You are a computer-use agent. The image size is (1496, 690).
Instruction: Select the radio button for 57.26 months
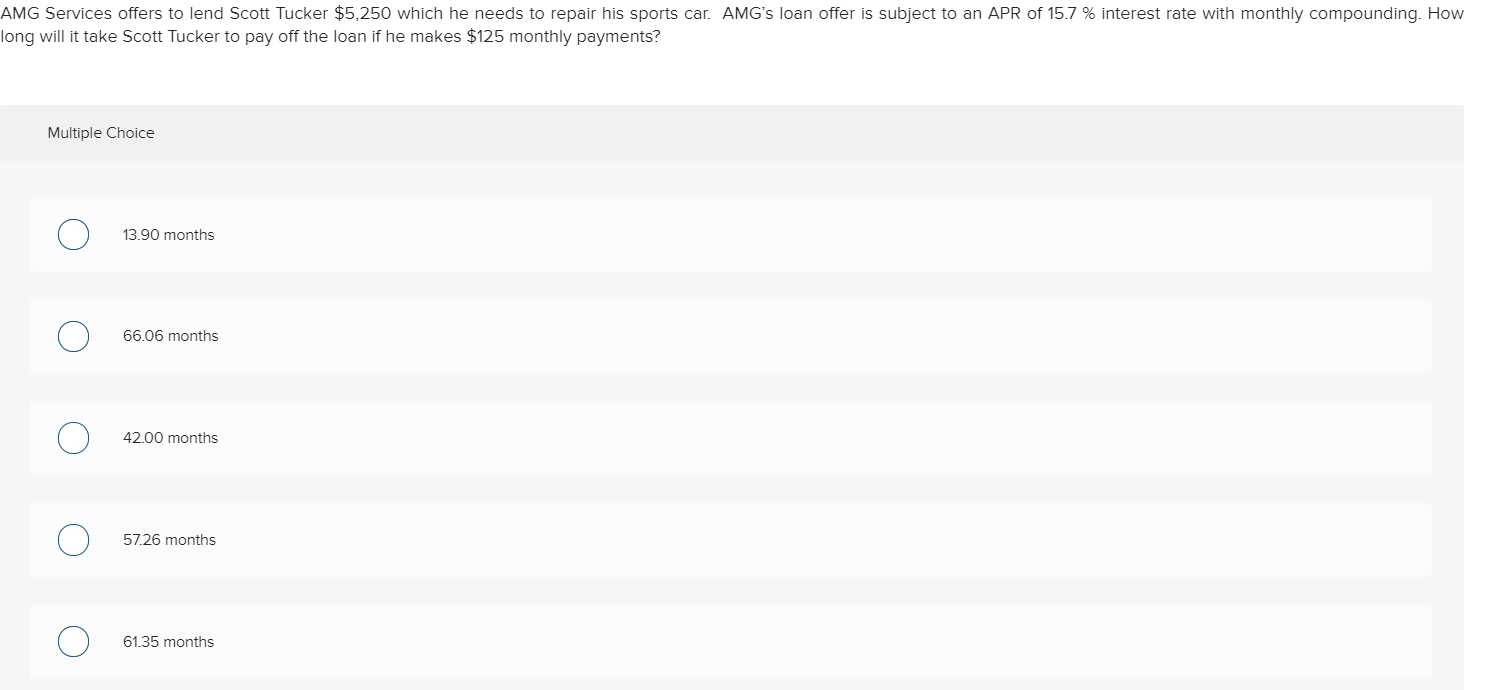(x=73, y=539)
